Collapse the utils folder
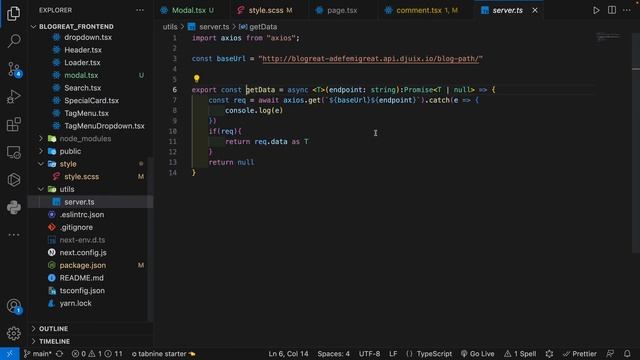 (x=67, y=189)
